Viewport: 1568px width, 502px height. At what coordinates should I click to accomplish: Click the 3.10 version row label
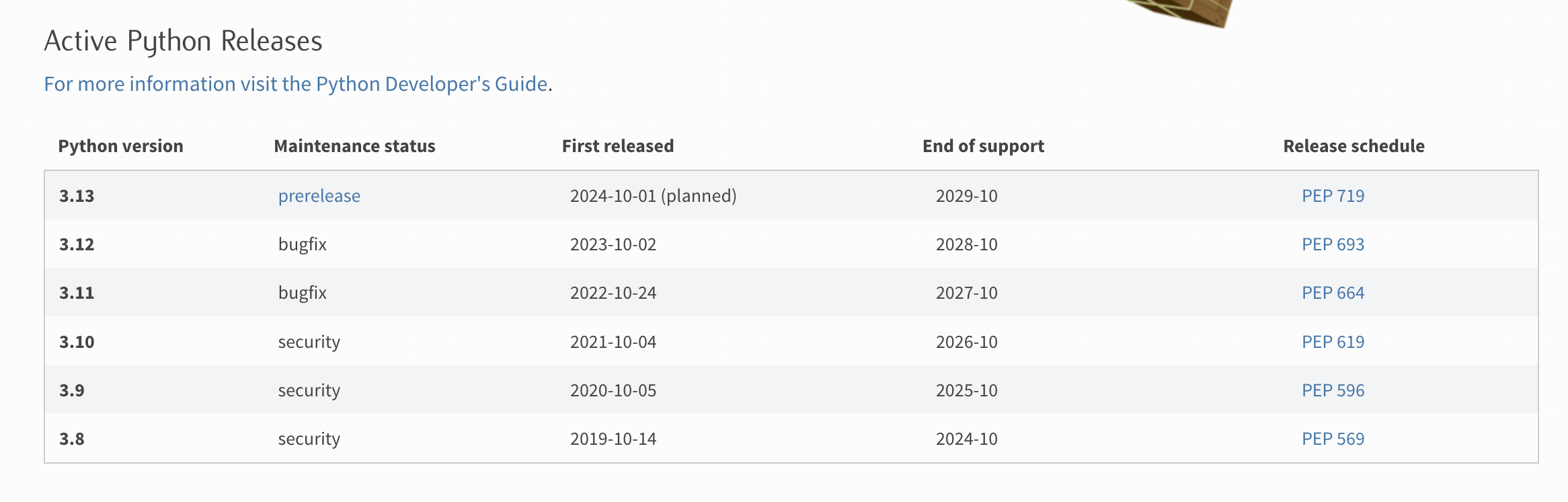[77, 342]
